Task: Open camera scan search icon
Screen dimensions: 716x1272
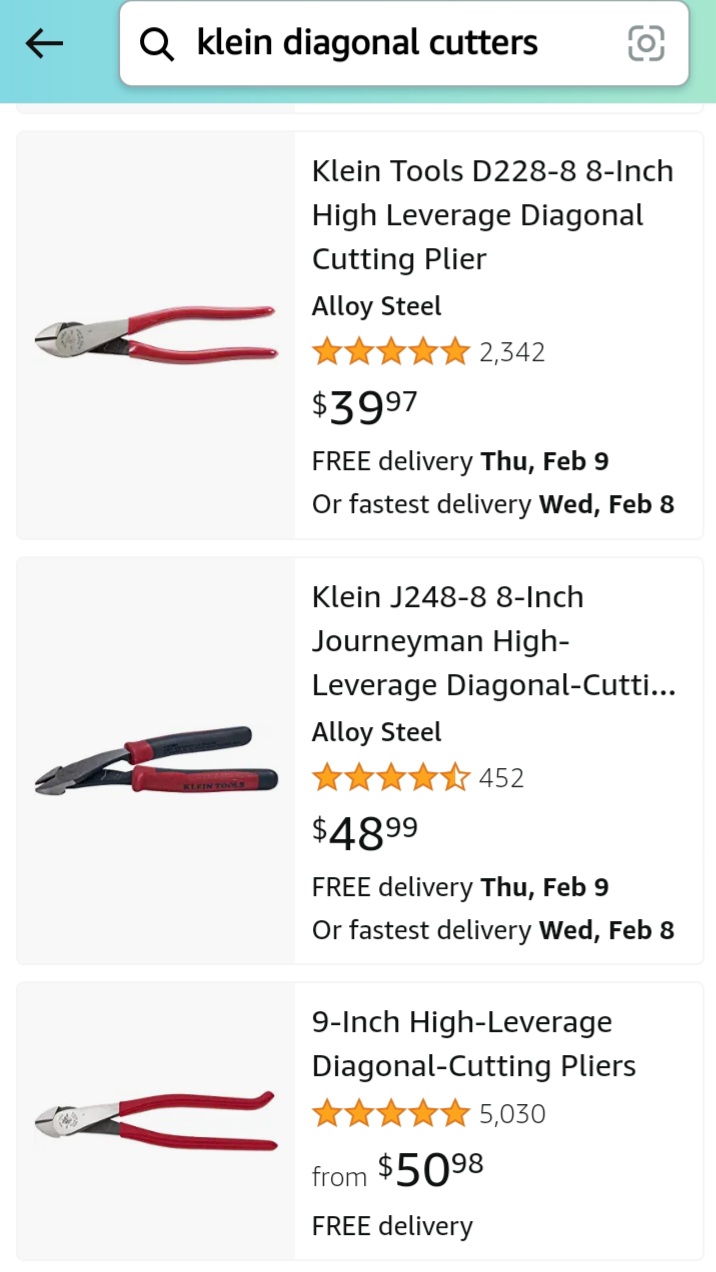Action: point(646,43)
